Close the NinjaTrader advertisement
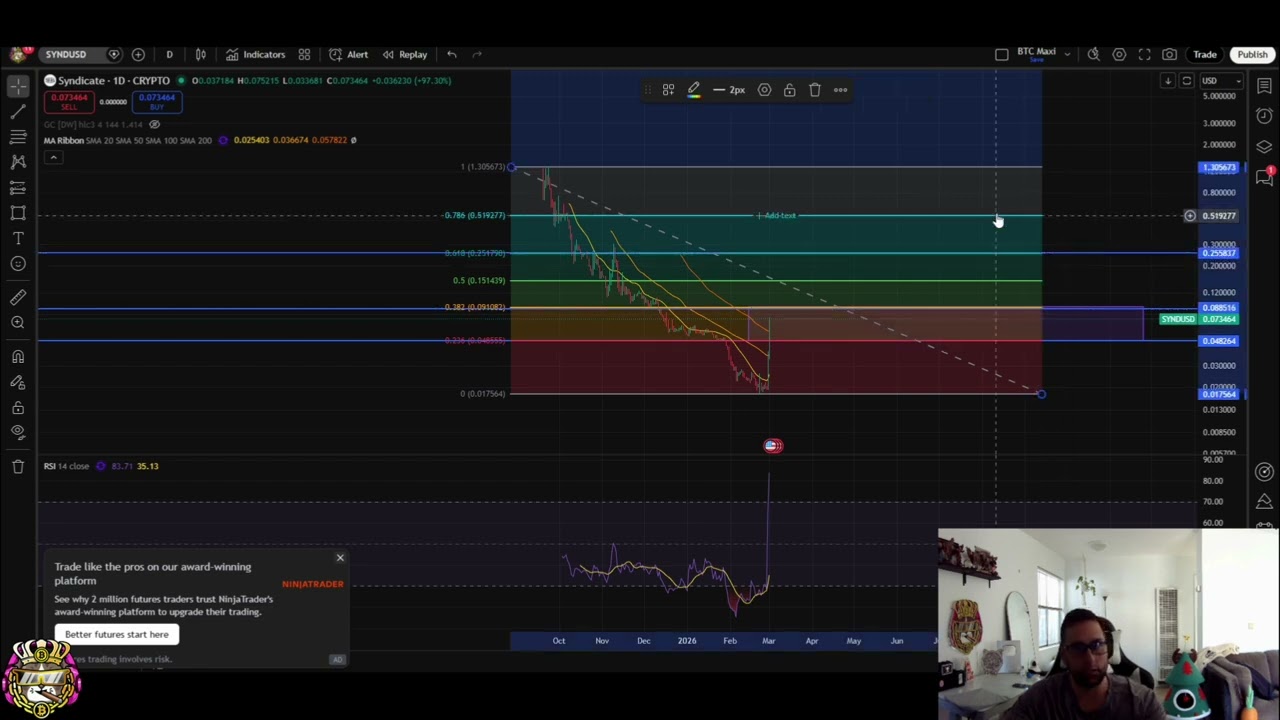This screenshot has width=1280, height=720. [x=340, y=558]
